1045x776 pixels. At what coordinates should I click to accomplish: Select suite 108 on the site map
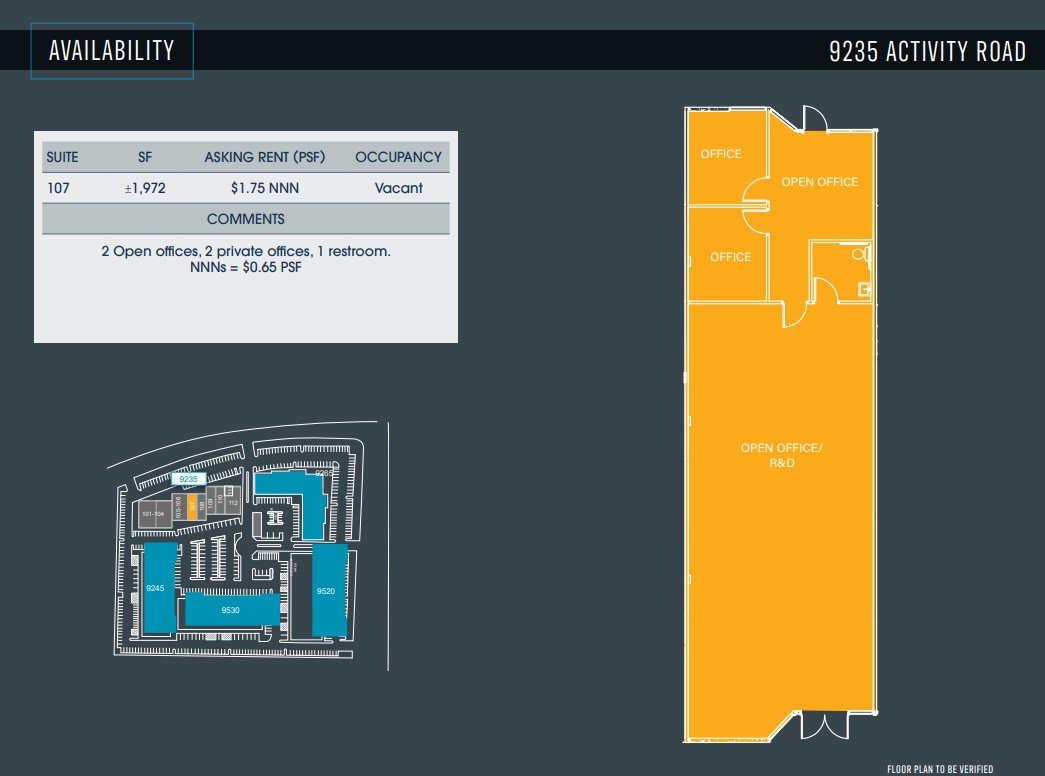pyautogui.click(x=201, y=505)
